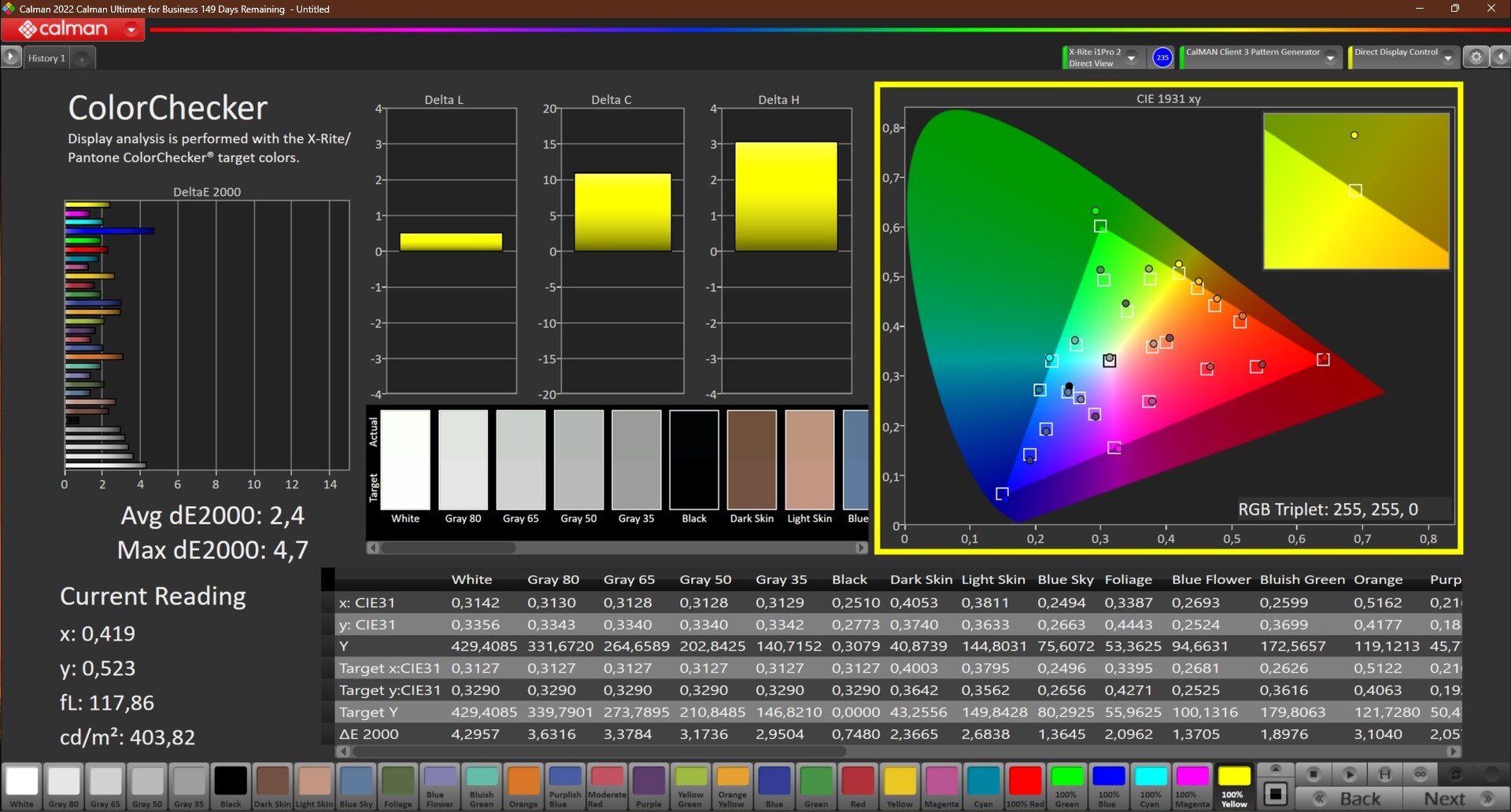Click the small up-arrow above pattern window icon

pos(1276,769)
